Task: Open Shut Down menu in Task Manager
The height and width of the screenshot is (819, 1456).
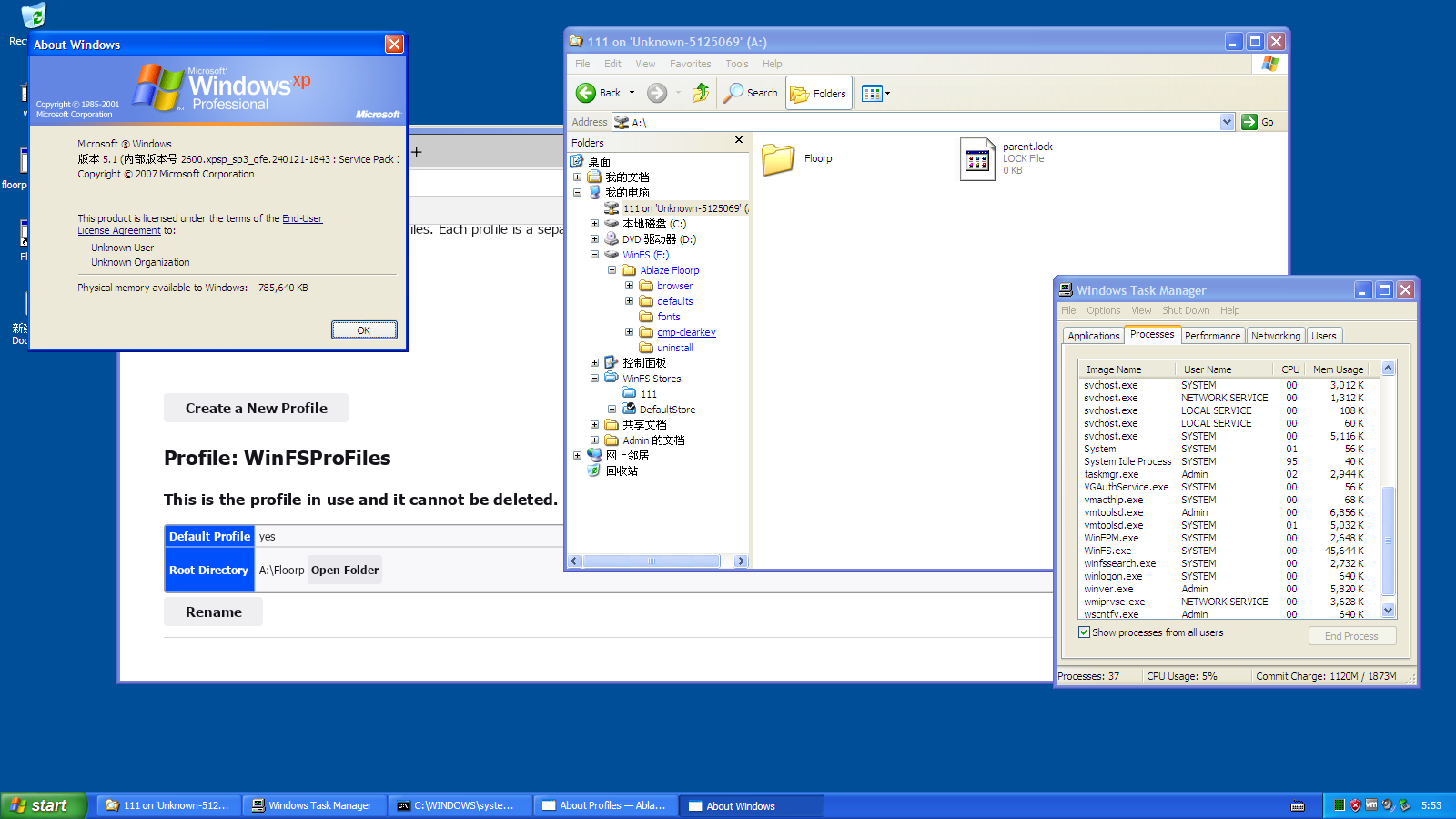Action: (1186, 310)
